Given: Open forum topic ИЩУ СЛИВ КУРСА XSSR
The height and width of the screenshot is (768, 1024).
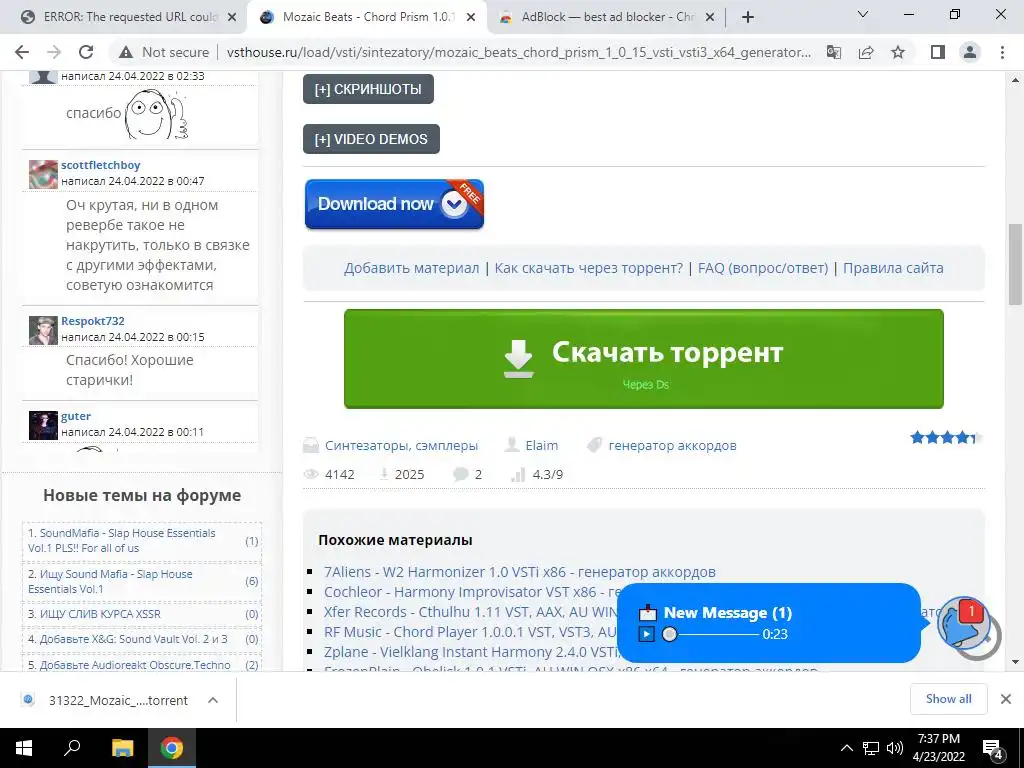Looking at the screenshot, I should [94, 614].
